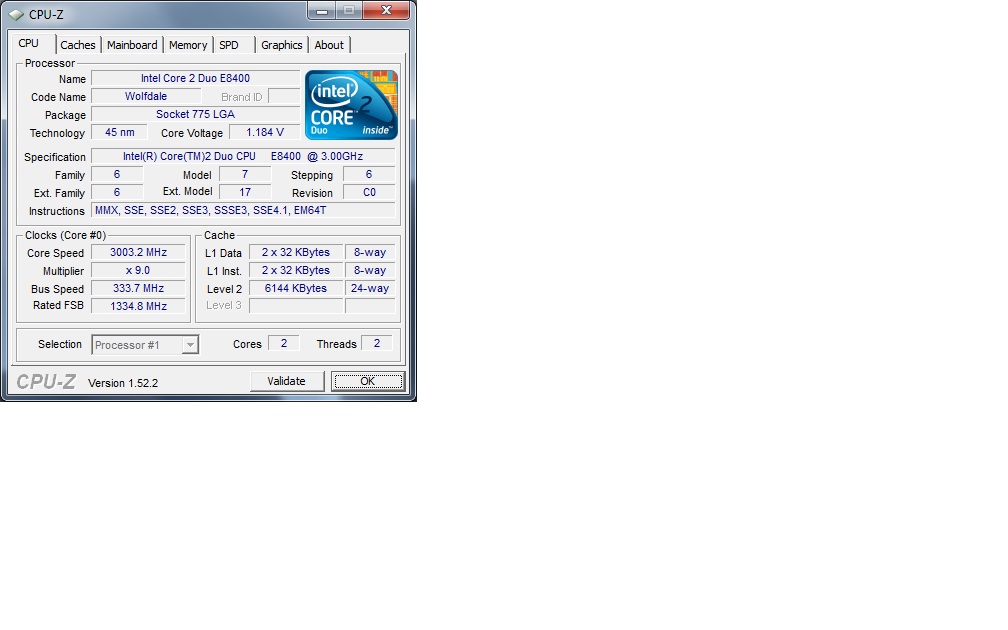
Task: Click the Model value 7
Action: [245, 174]
